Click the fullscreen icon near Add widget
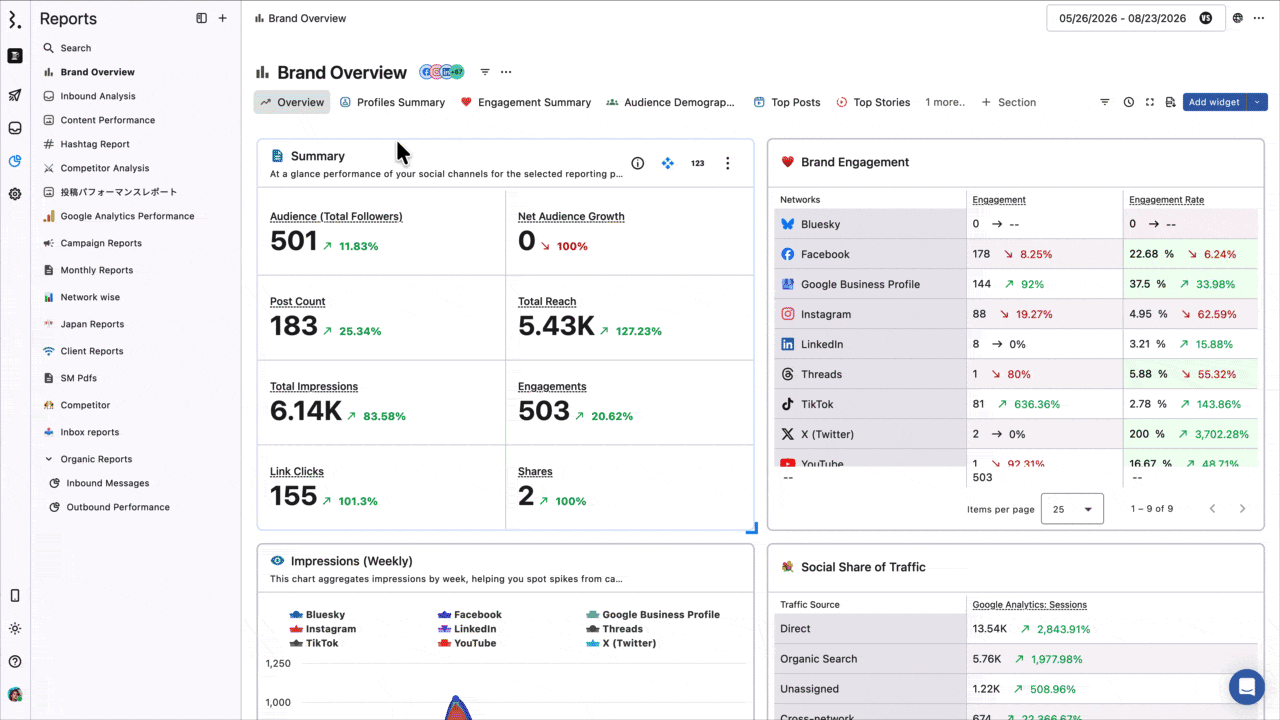The width and height of the screenshot is (1280, 720). [x=1149, y=102]
